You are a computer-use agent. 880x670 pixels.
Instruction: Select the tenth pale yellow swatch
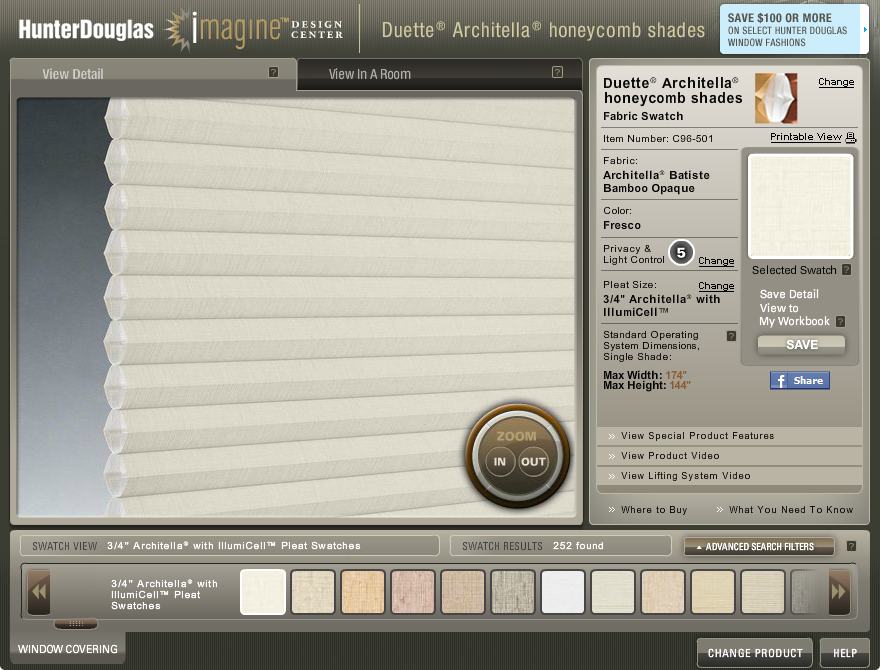(x=713, y=592)
